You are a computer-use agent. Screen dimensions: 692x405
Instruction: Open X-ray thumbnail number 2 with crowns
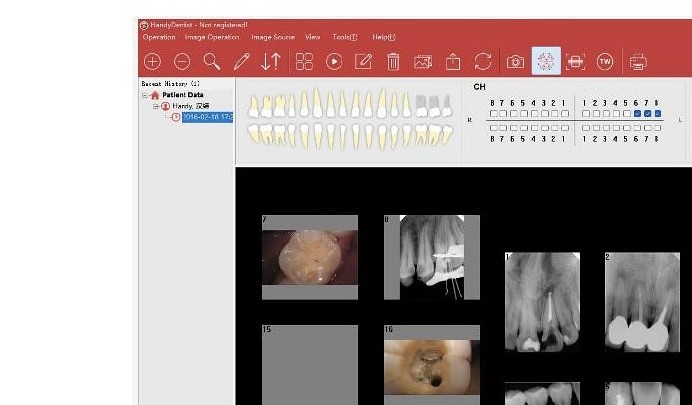click(642, 302)
